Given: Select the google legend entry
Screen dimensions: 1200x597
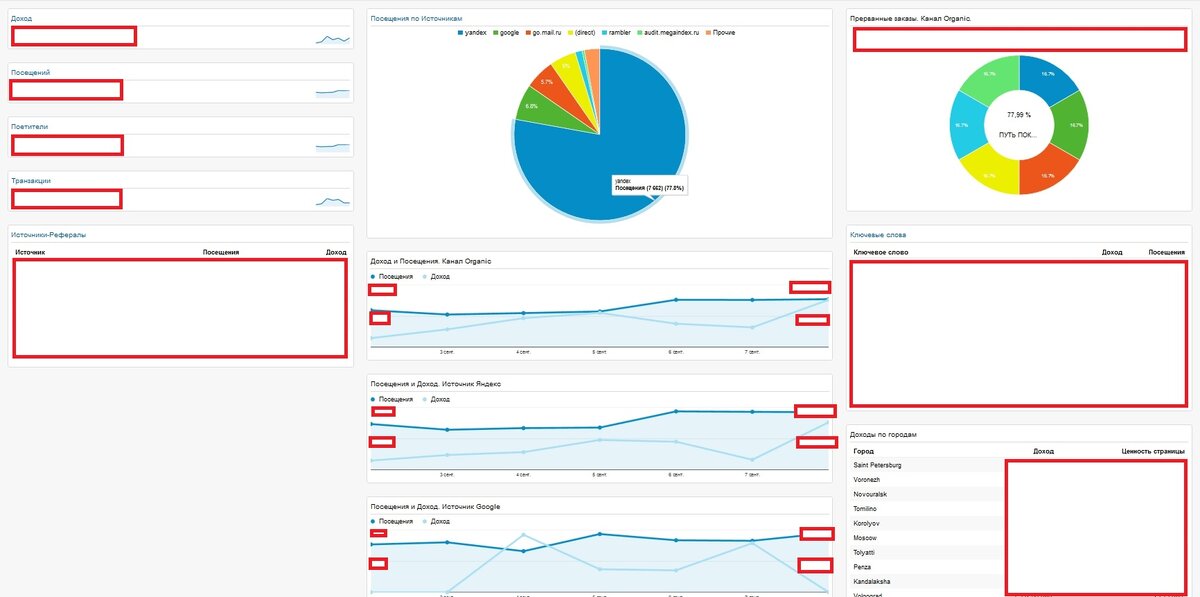Looking at the screenshot, I should (506, 33).
